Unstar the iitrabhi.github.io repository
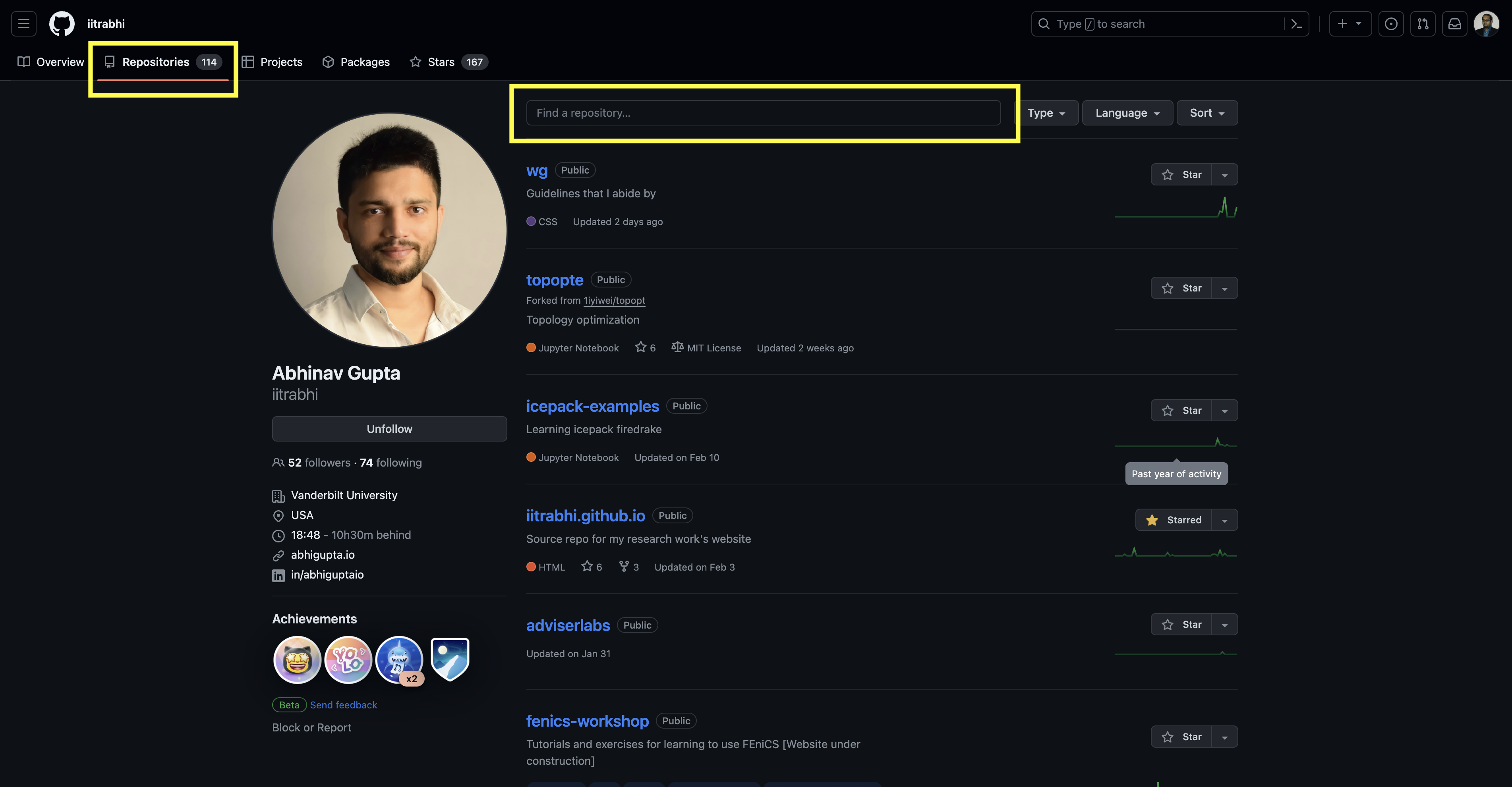 point(1174,520)
